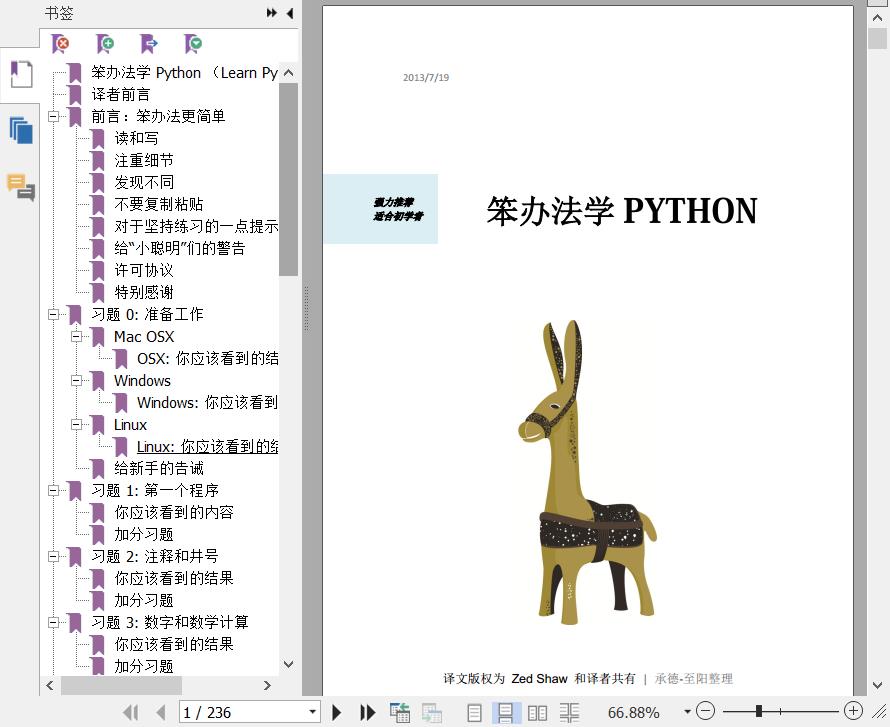This screenshot has height=727, width=890.
Task: Select the 译者前言 bookmark
Action: [120, 94]
